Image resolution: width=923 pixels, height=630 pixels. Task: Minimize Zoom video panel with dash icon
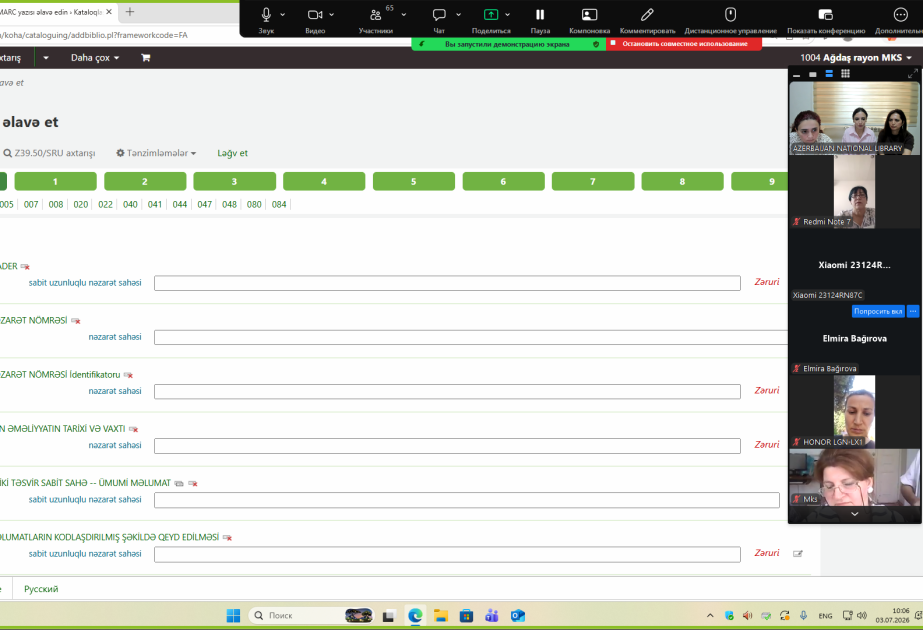coord(796,74)
